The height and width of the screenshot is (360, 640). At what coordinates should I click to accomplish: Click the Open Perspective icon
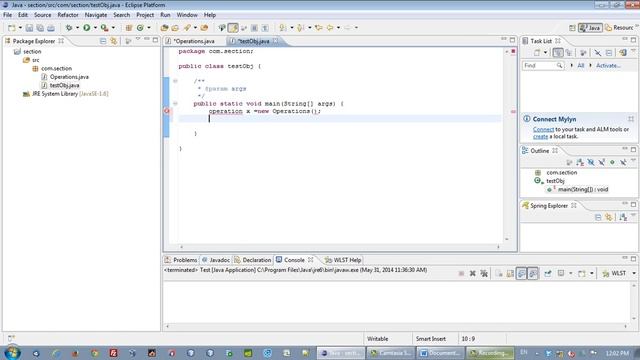pyautogui.click(x=572, y=28)
